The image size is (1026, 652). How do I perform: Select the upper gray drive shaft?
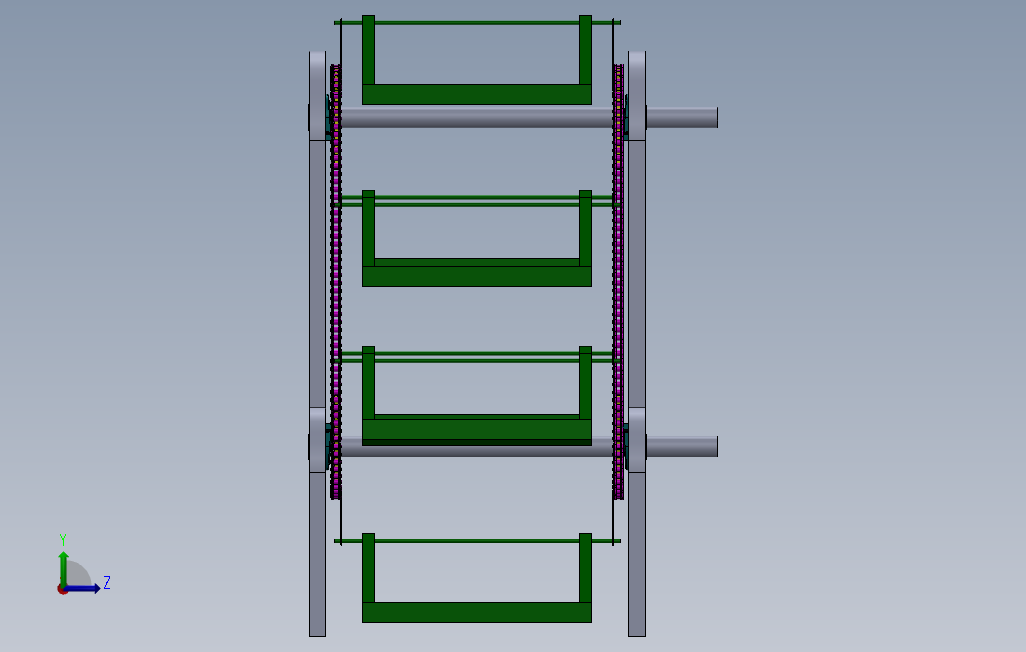coord(529,118)
